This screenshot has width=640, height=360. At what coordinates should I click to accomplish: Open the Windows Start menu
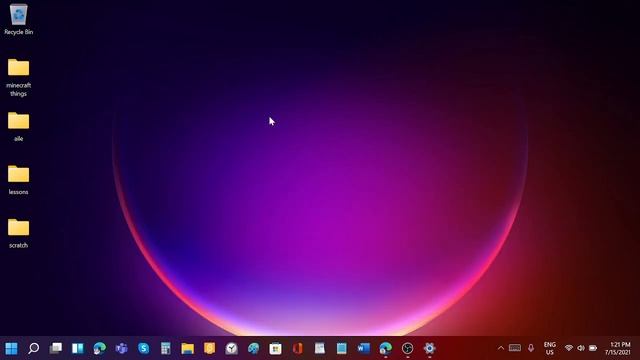11,348
